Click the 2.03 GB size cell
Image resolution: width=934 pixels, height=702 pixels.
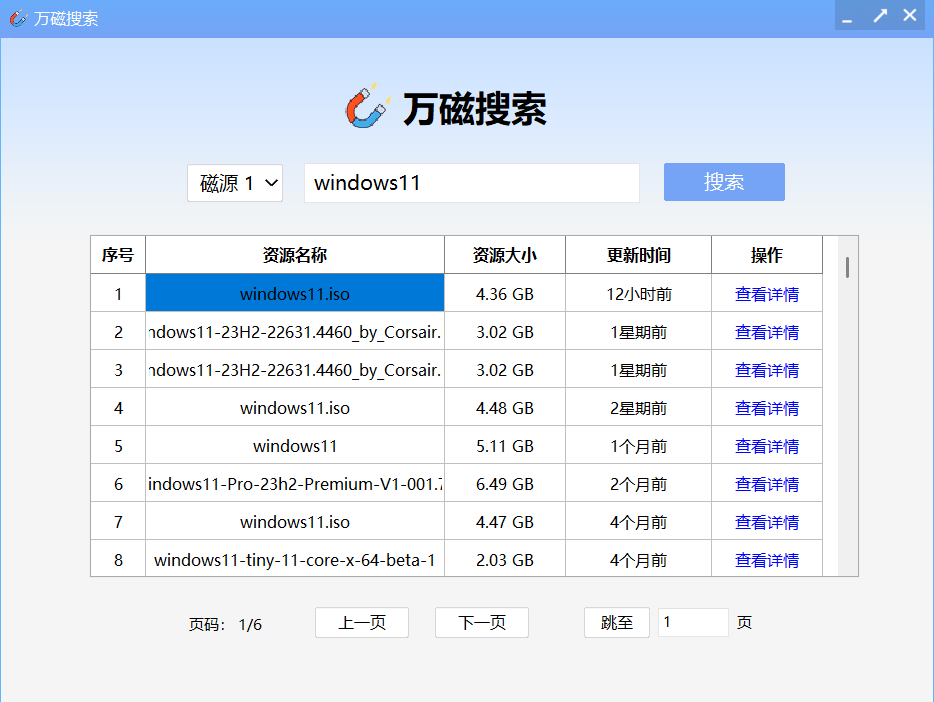[x=505, y=559]
